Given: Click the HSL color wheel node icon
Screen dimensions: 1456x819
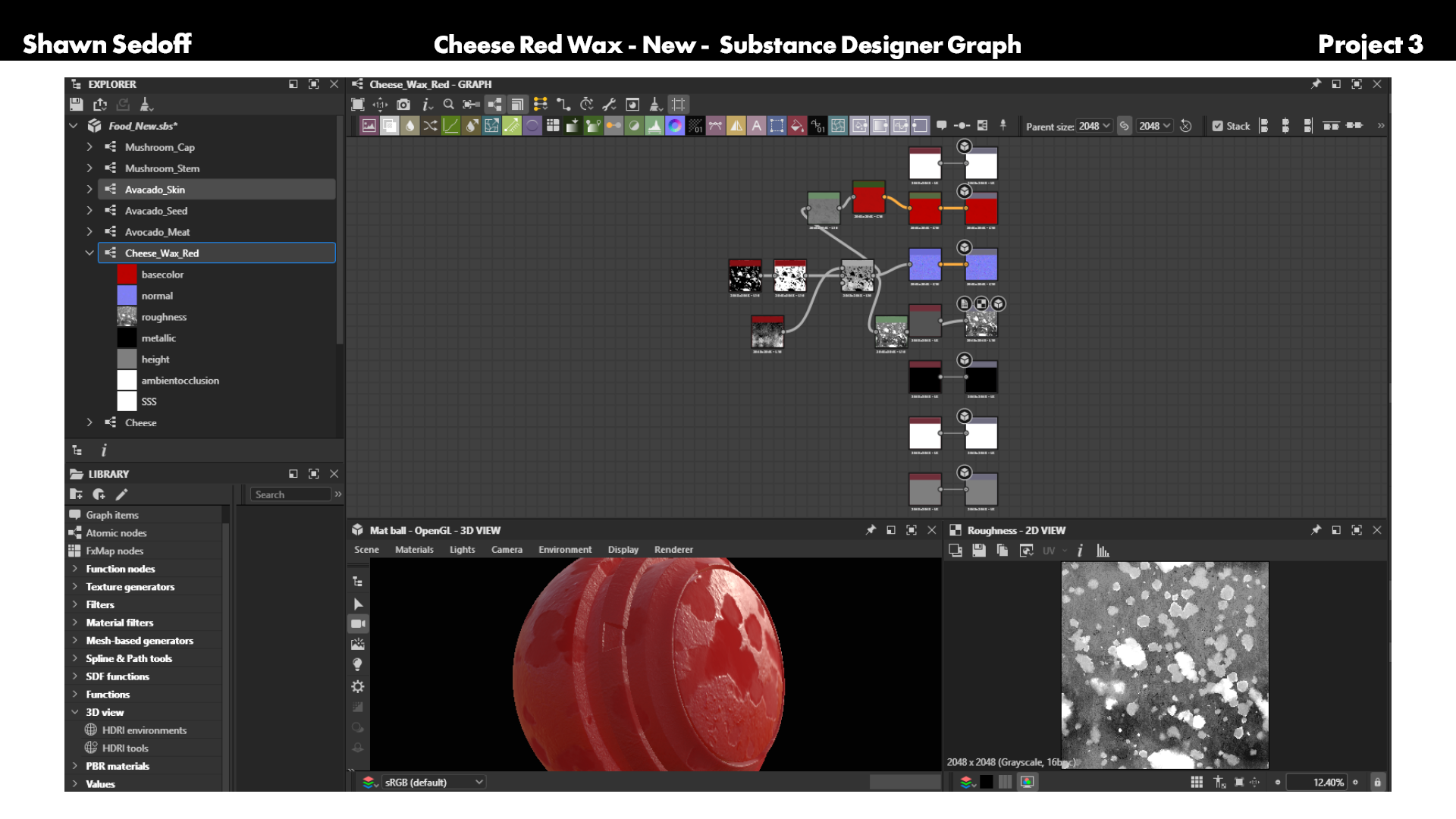Looking at the screenshot, I should pyautogui.click(x=675, y=126).
